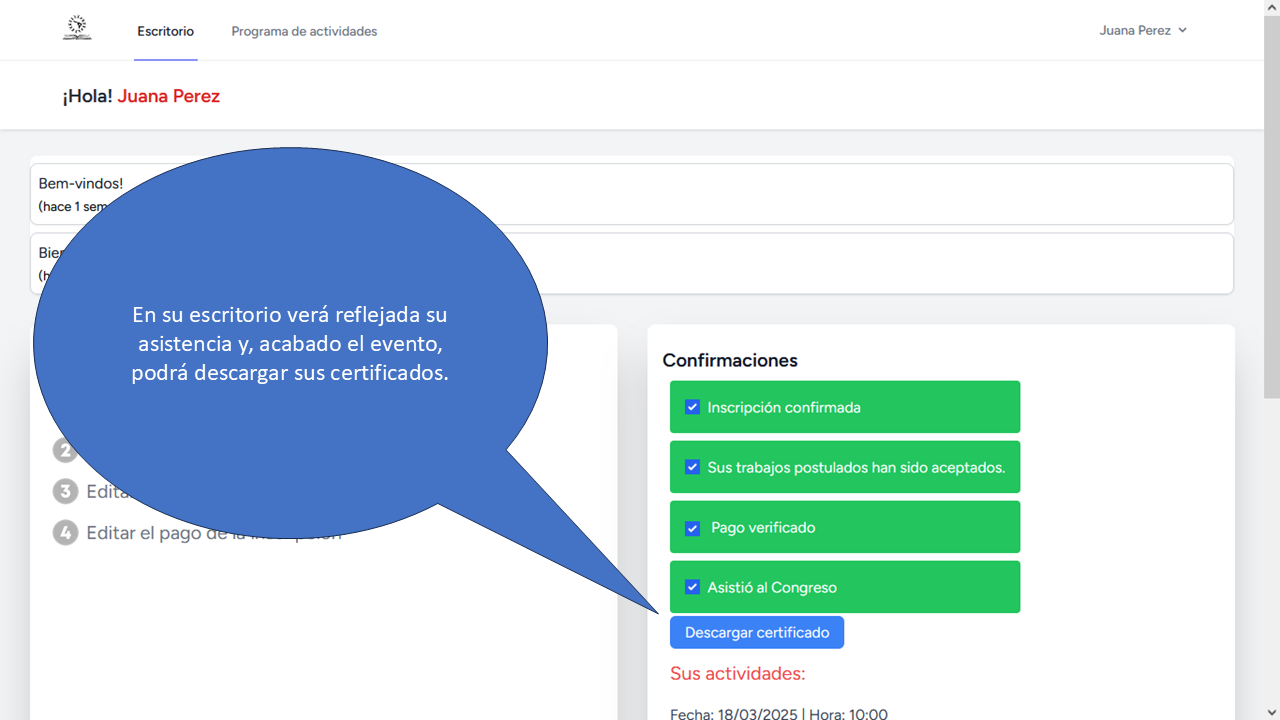Click the step 4 number circle
This screenshot has width=1280, height=720.
pos(65,533)
